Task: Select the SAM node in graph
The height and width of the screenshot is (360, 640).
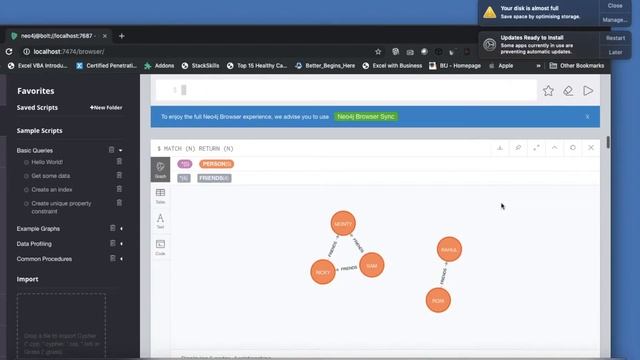Action: [371, 265]
